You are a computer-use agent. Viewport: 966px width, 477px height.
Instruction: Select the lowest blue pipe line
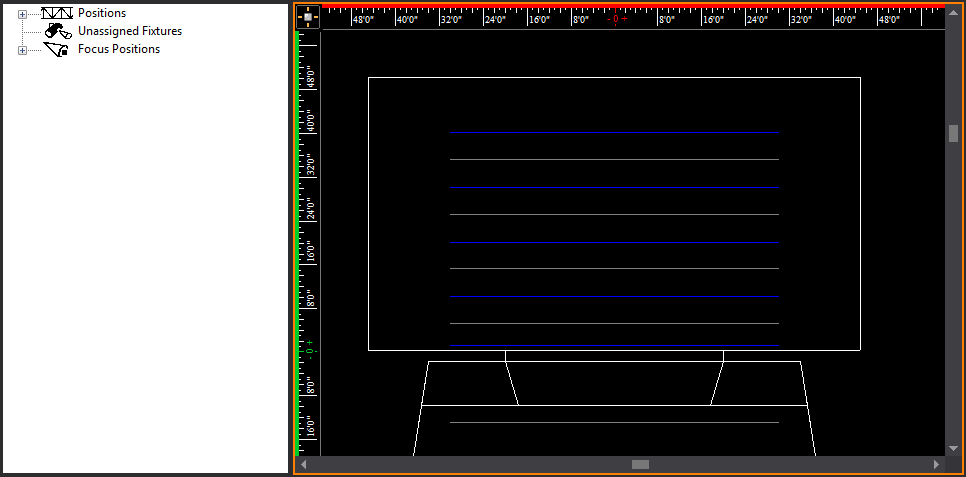tap(613, 296)
